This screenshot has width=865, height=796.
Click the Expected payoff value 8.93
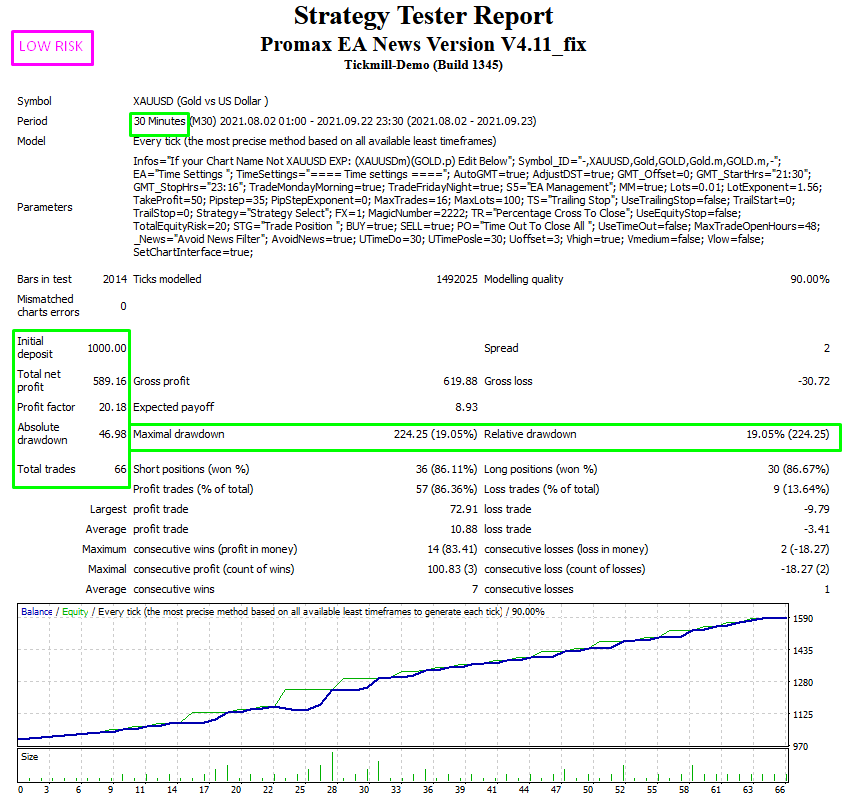click(x=466, y=408)
